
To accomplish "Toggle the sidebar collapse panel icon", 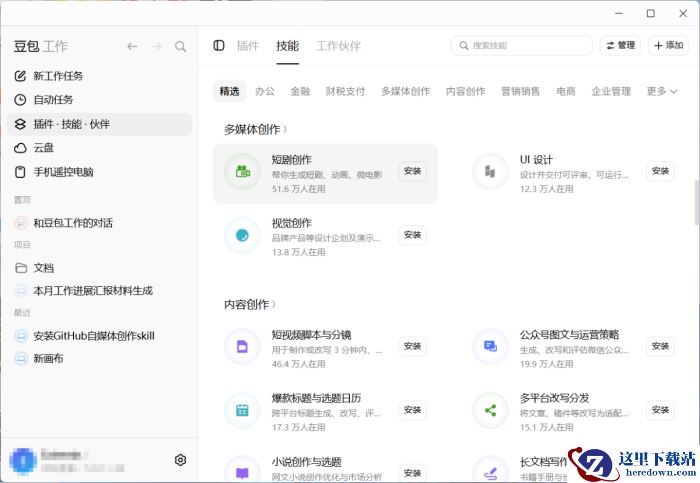I will (x=219, y=45).
